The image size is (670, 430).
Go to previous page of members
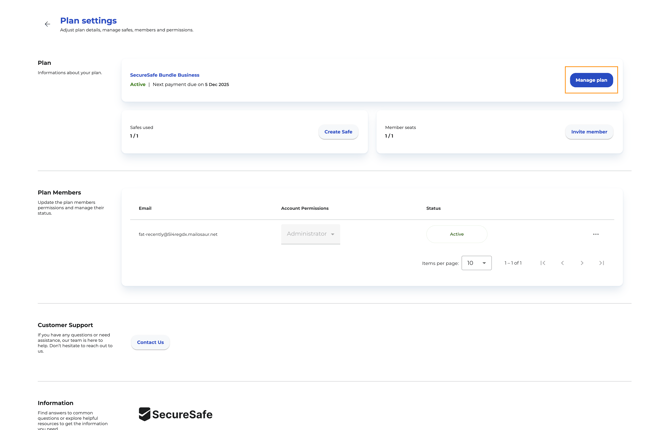563,263
